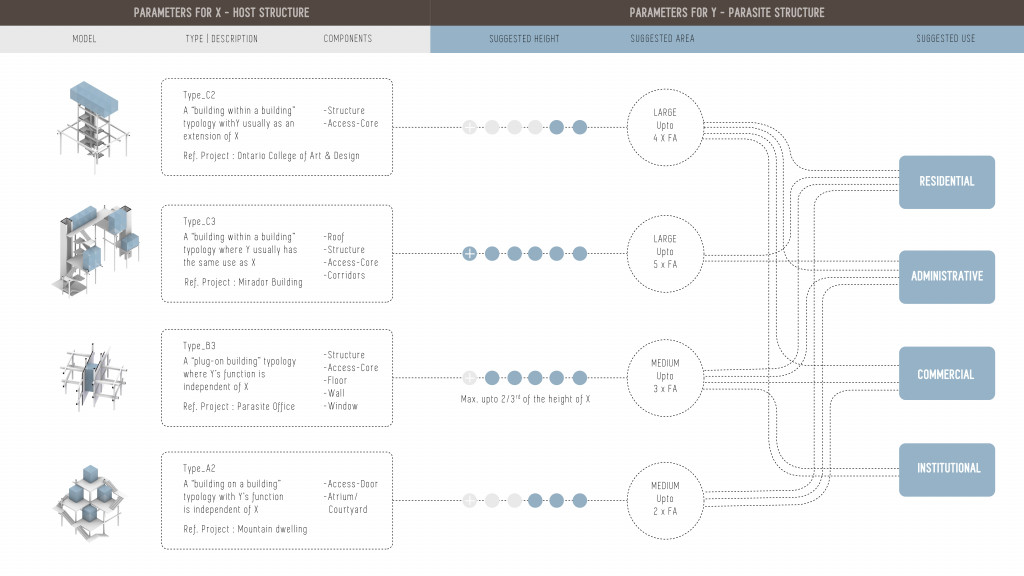The image size is (1024, 576).
Task: Click the Residential use button
Action: pos(946,182)
